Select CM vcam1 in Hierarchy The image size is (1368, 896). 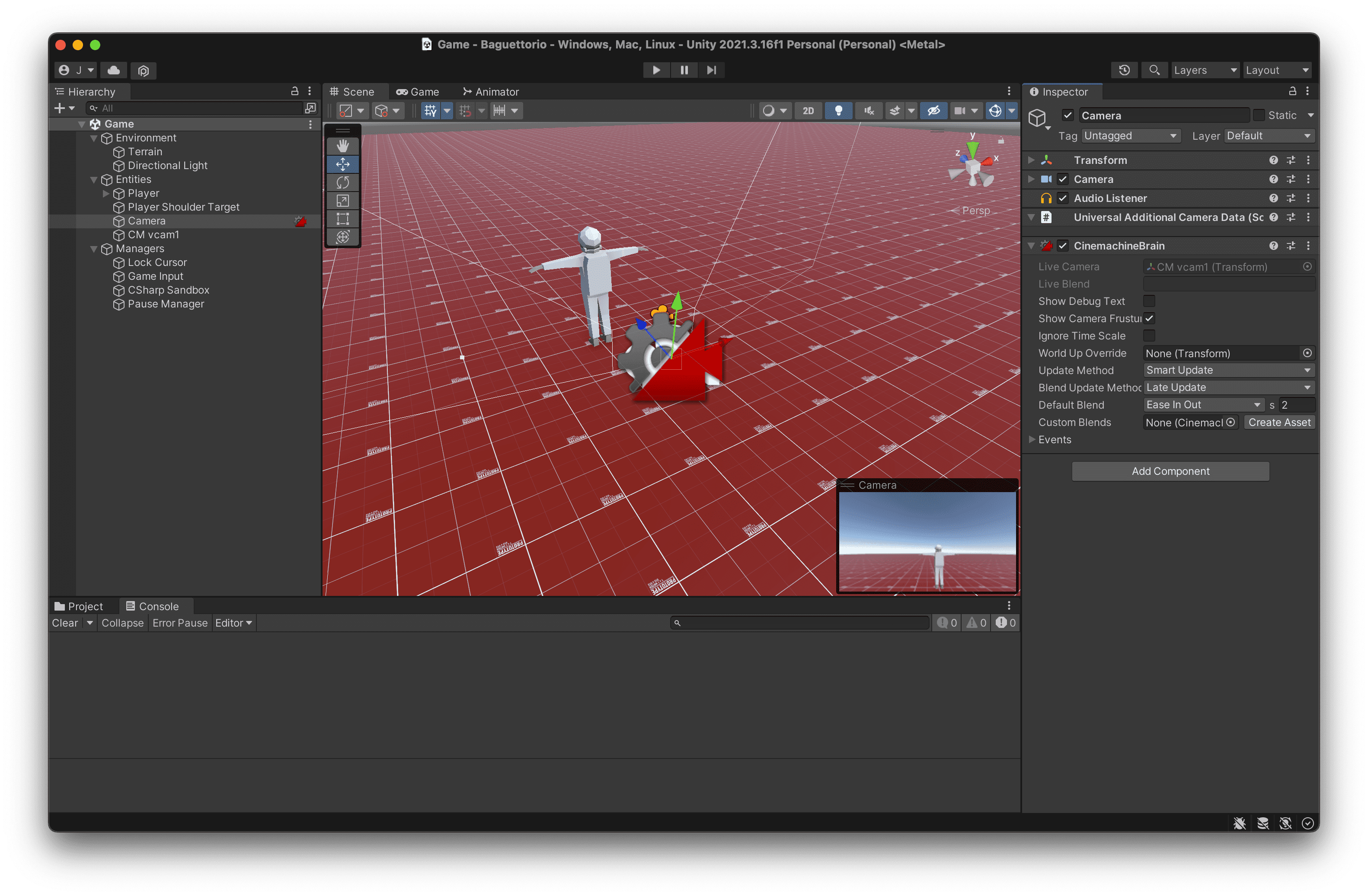click(x=153, y=235)
